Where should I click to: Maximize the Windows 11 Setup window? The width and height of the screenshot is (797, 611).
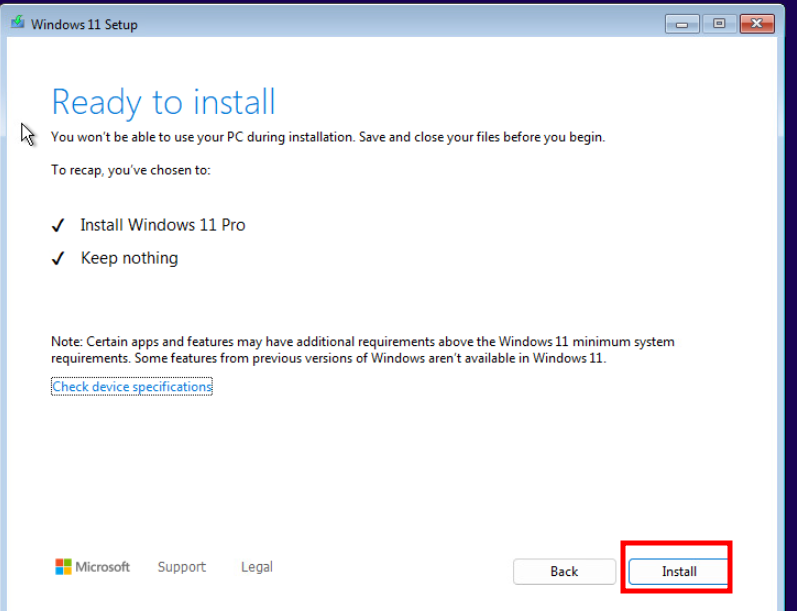(x=719, y=24)
